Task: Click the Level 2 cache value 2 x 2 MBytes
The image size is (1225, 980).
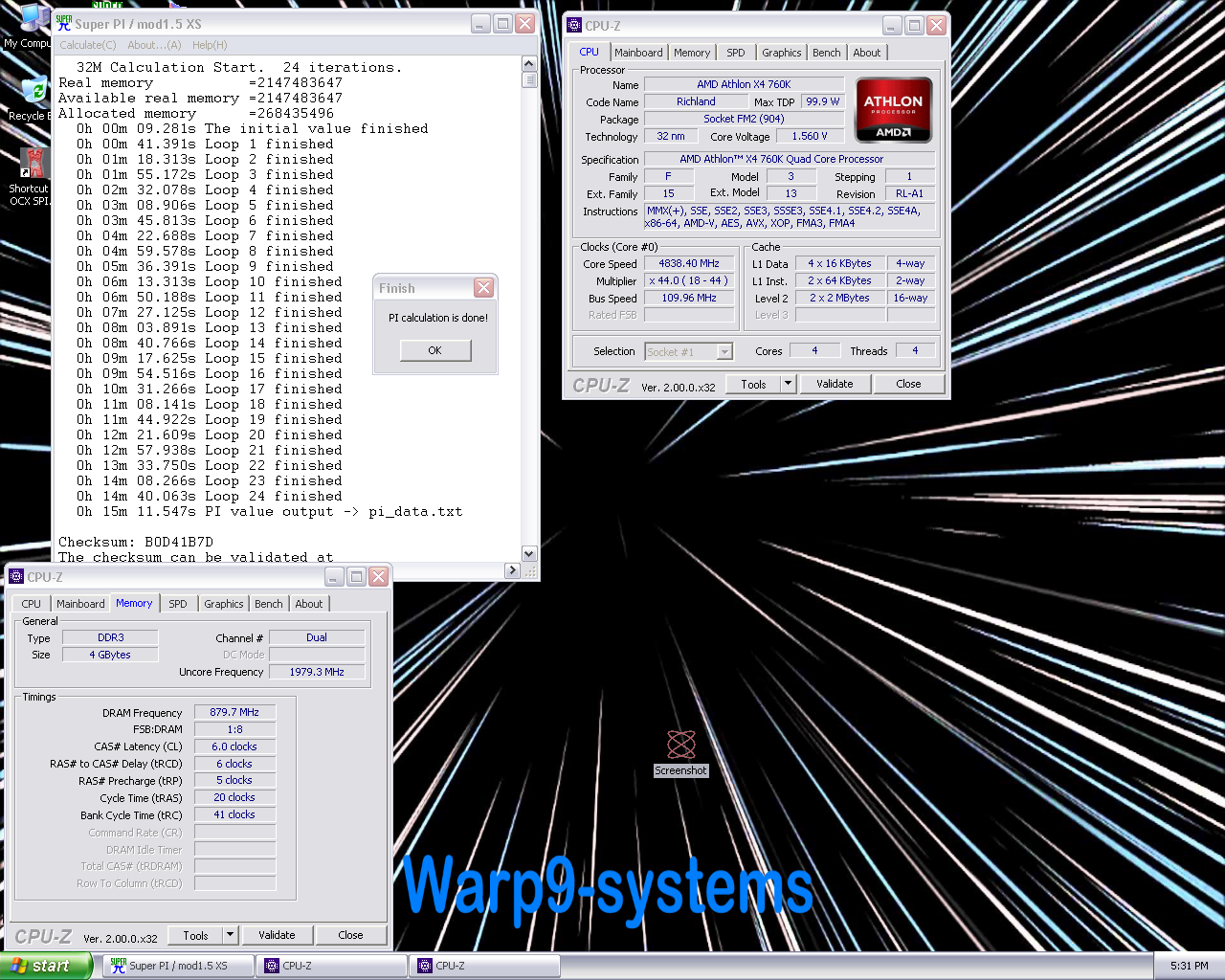Action: [x=839, y=298]
